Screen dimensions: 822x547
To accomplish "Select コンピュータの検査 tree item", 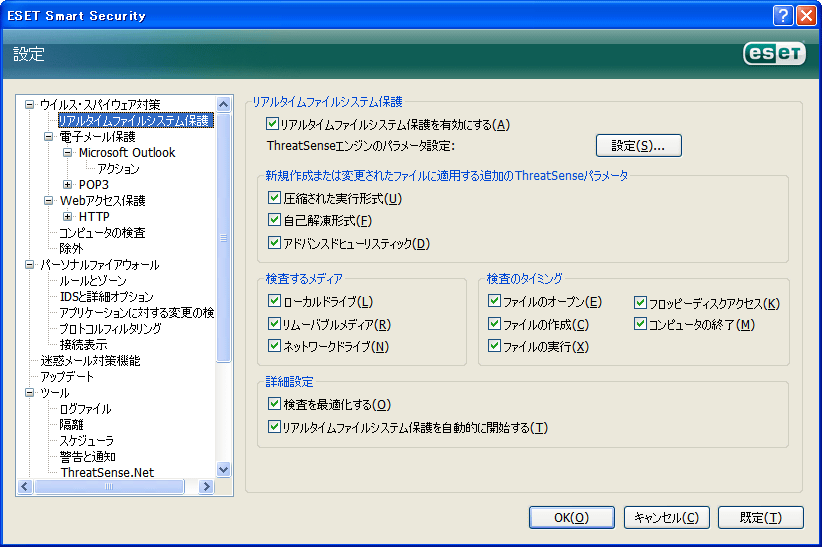I will pos(102,233).
